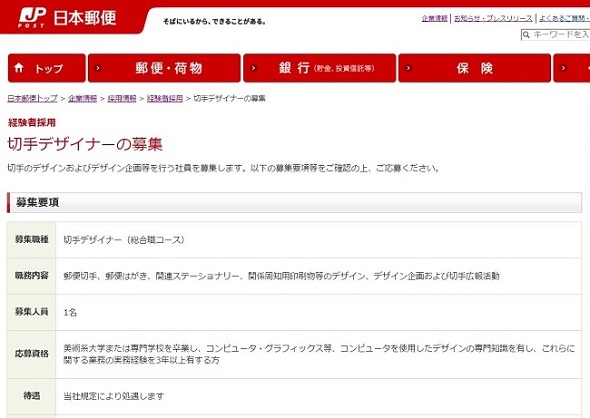The width and height of the screenshot is (590, 418).
Task: Open the 保険 navigation tab
Action: pos(474,68)
